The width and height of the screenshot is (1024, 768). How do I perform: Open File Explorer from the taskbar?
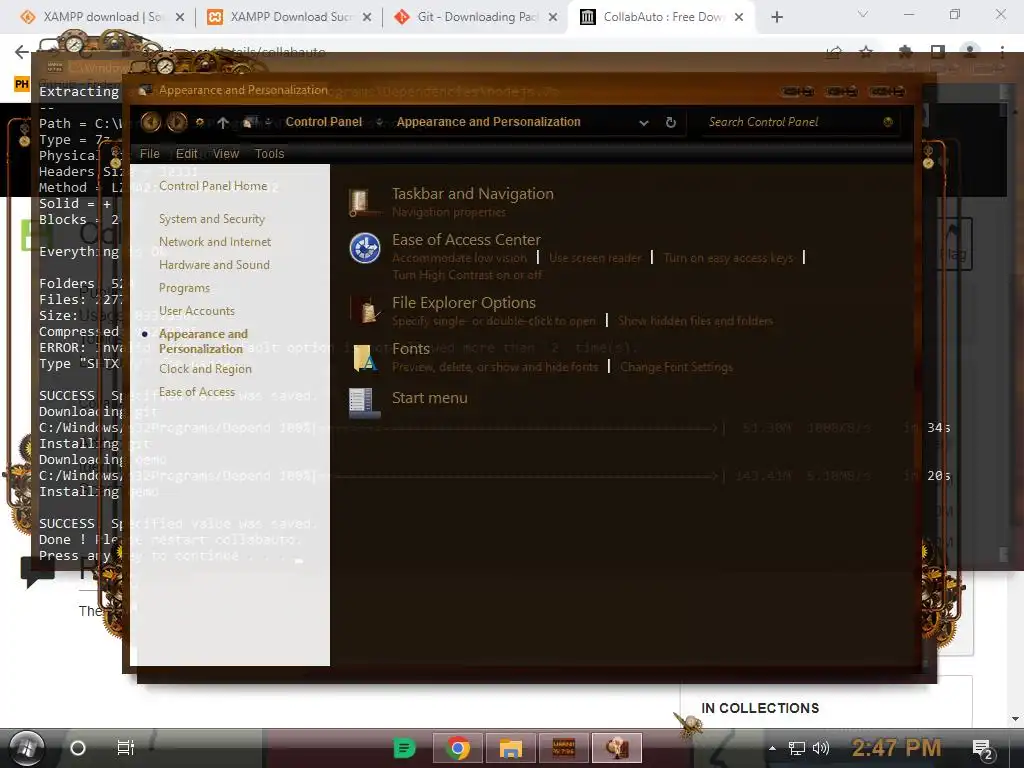(511, 748)
